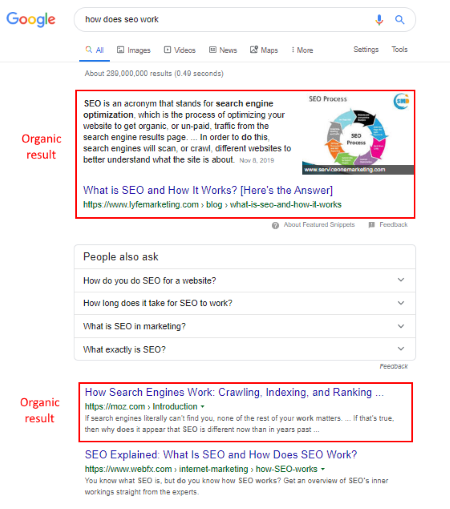Switch to the Maps tab

[264, 50]
